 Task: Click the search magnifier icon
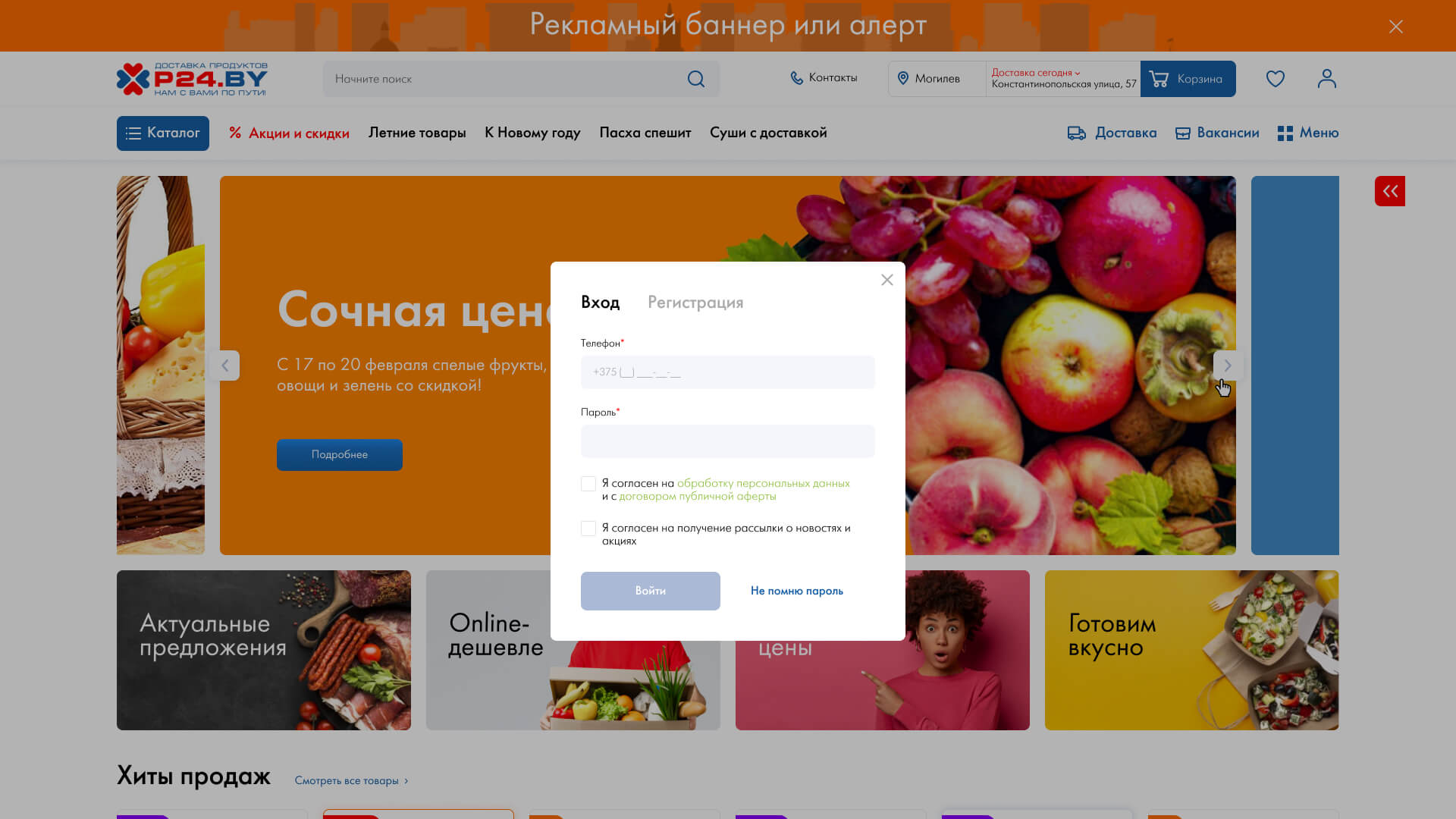tap(695, 79)
